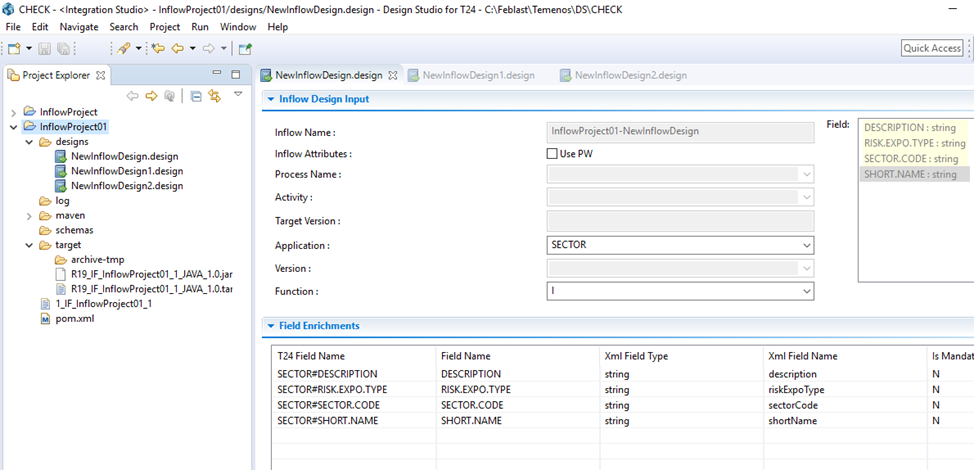Viewport: 974px width, 470px height.
Task: Enable the Use PW checkbox
Action: click(x=552, y=154)
